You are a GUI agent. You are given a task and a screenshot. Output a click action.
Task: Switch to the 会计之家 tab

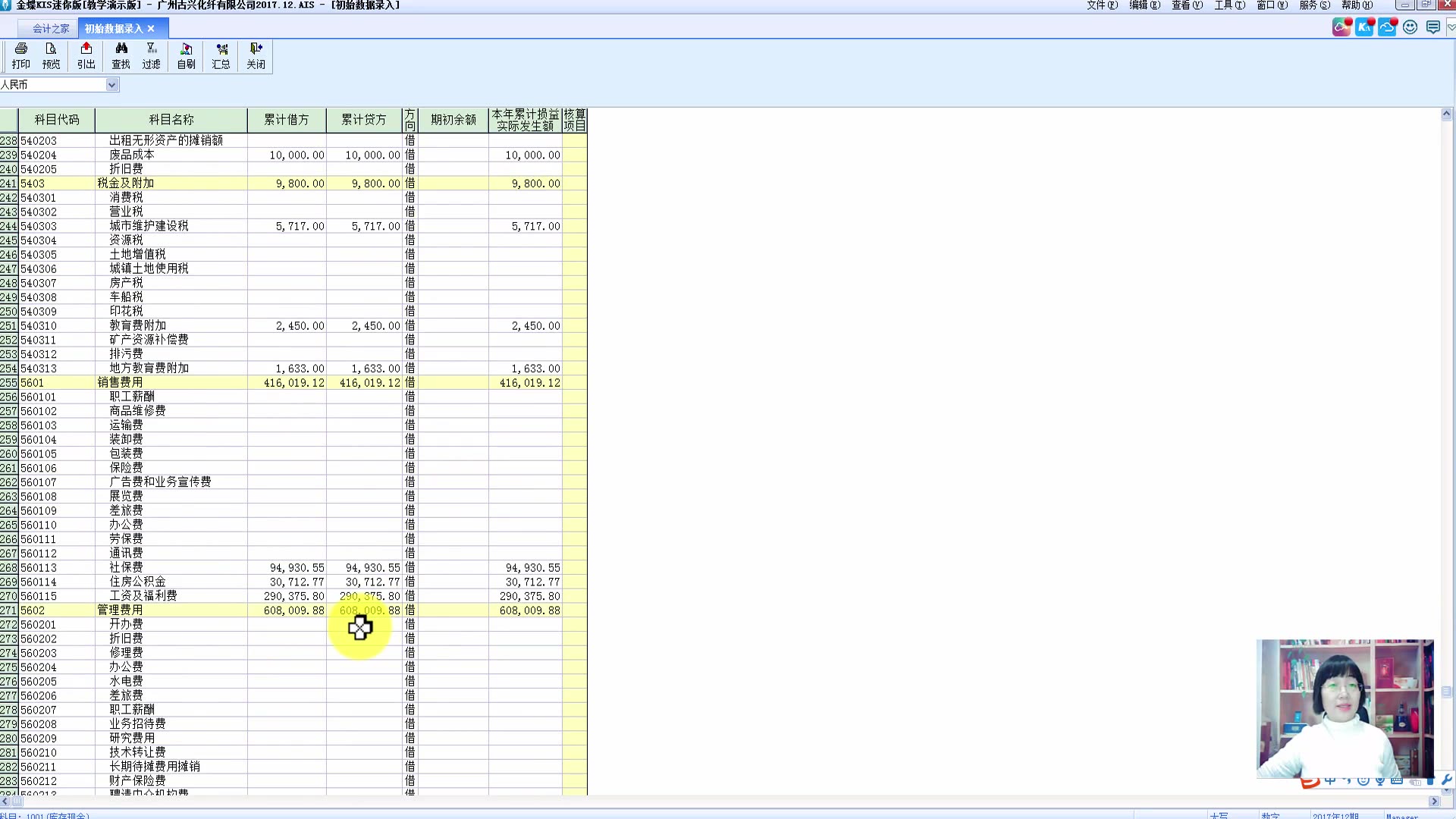(51, 29)
